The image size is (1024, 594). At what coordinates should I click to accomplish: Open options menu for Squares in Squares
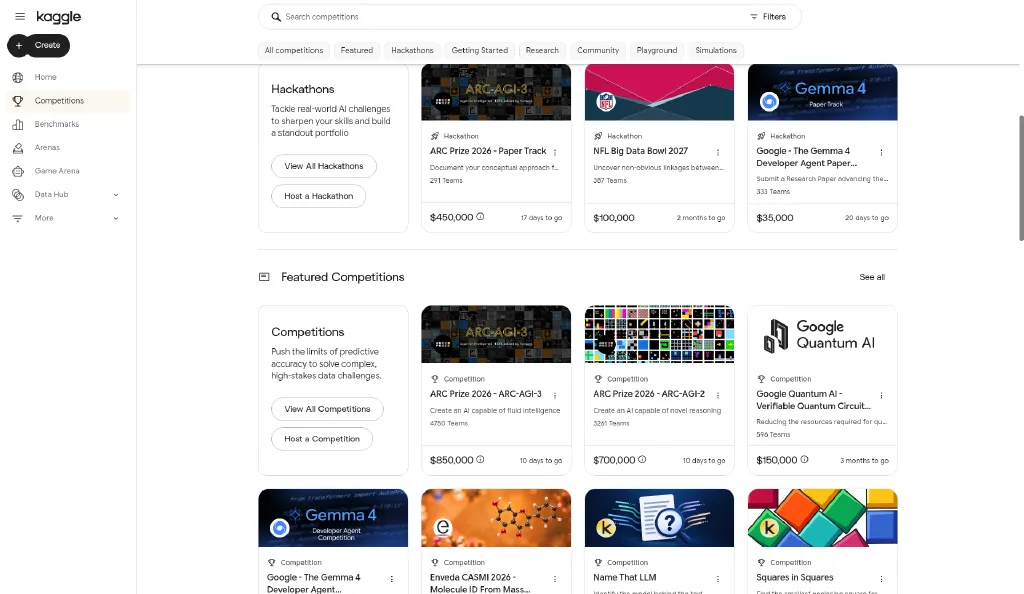[x=881, y=578]
